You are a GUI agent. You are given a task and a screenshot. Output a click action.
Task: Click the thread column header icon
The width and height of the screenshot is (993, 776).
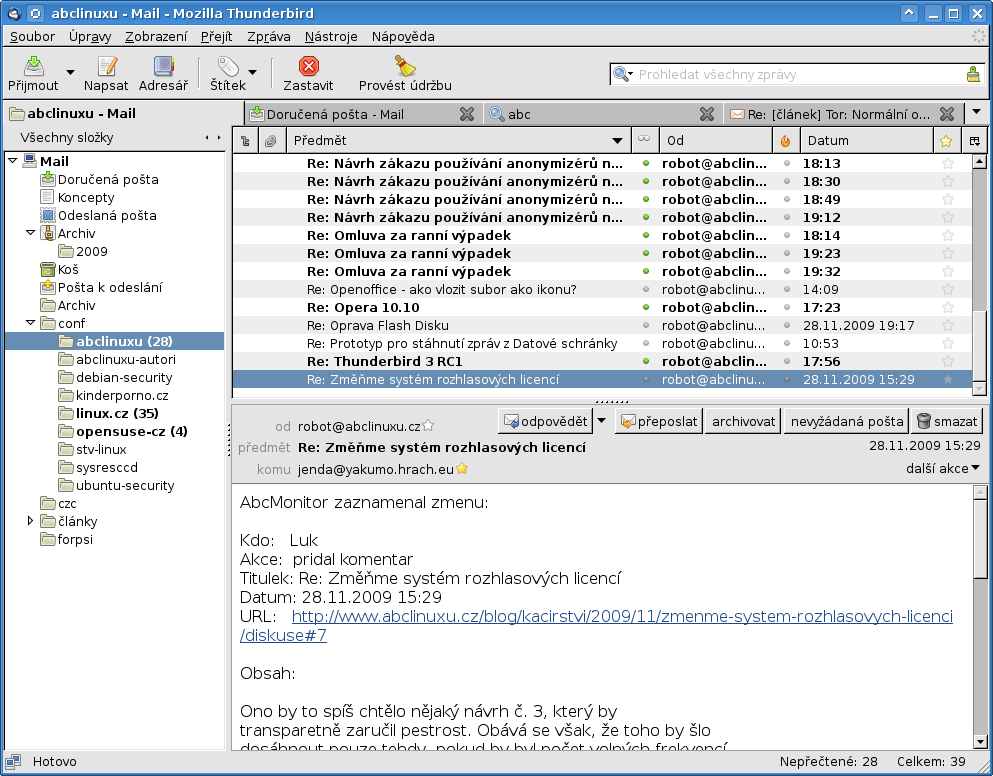point(245,141)
